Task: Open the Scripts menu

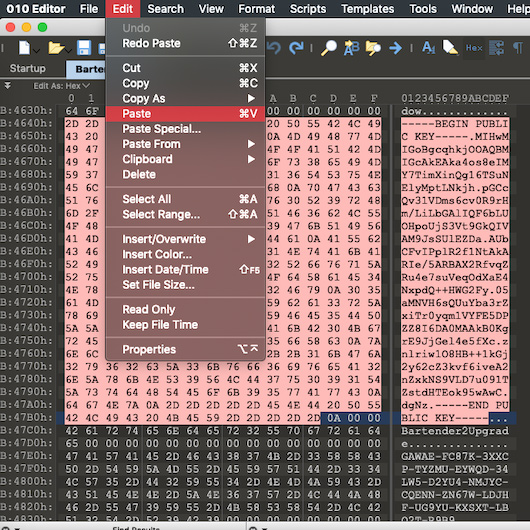Action: click(308, 9)
